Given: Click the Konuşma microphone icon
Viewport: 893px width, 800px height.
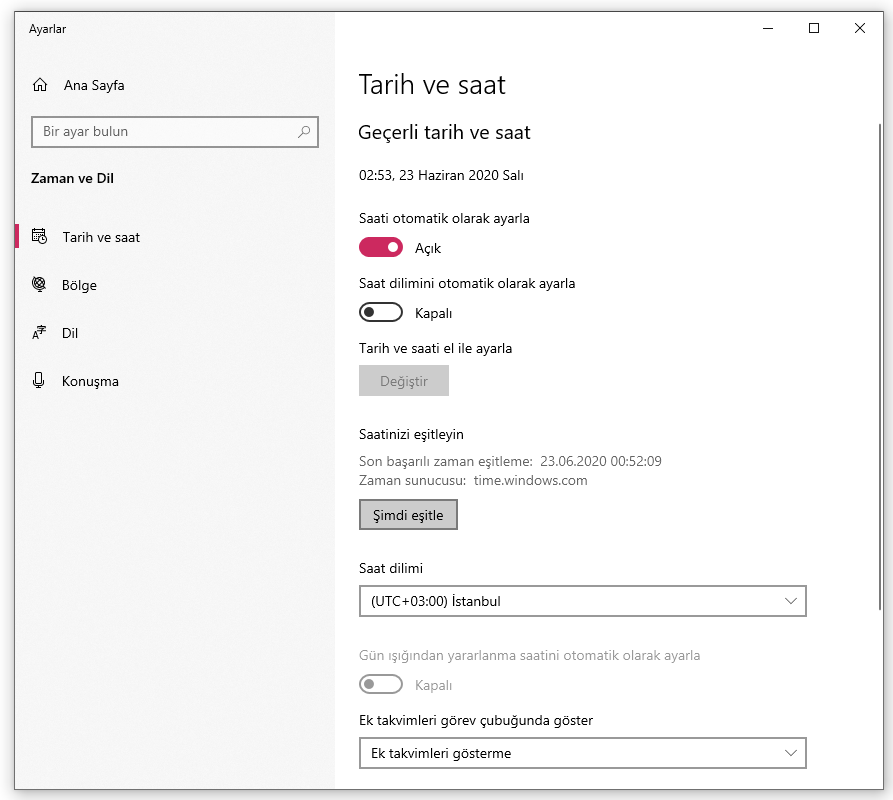Looking at the screenshot, I should (x=40, y=381).
